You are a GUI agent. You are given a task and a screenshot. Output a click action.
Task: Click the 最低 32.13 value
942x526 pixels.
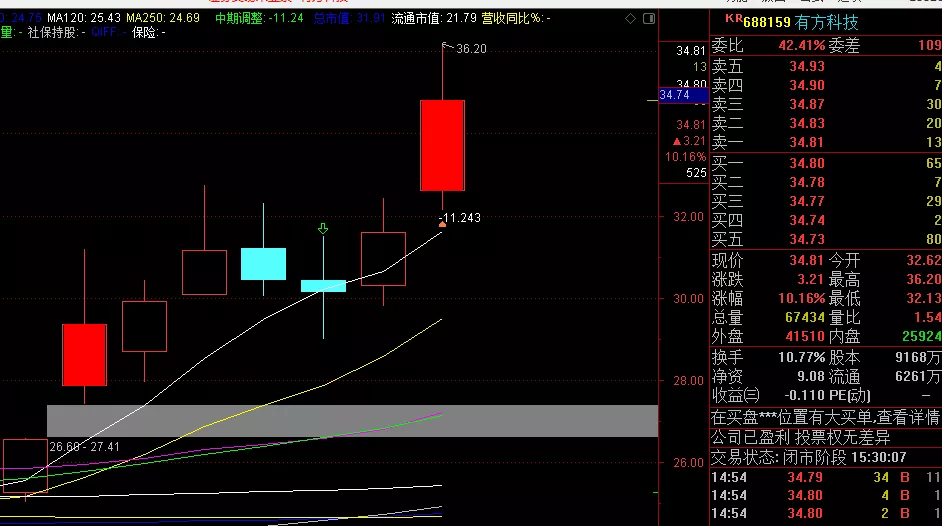coord(923,299)
